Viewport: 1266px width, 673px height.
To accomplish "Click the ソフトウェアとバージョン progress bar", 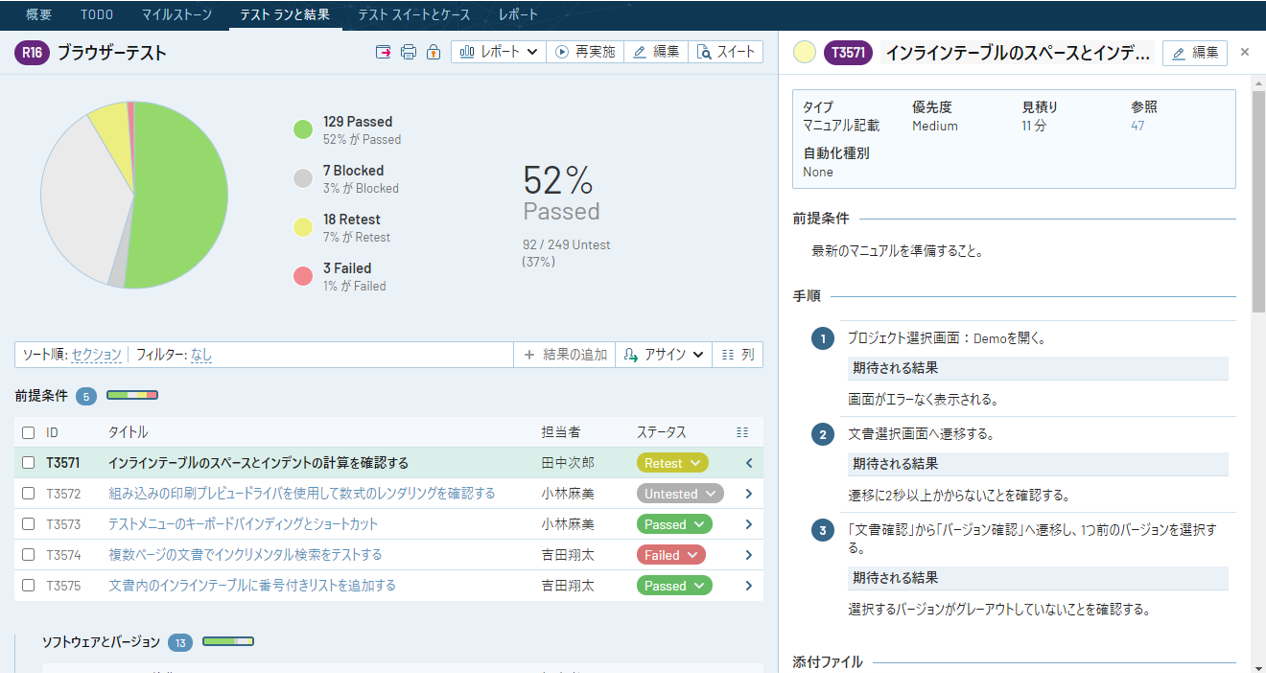I will point(228,642).
